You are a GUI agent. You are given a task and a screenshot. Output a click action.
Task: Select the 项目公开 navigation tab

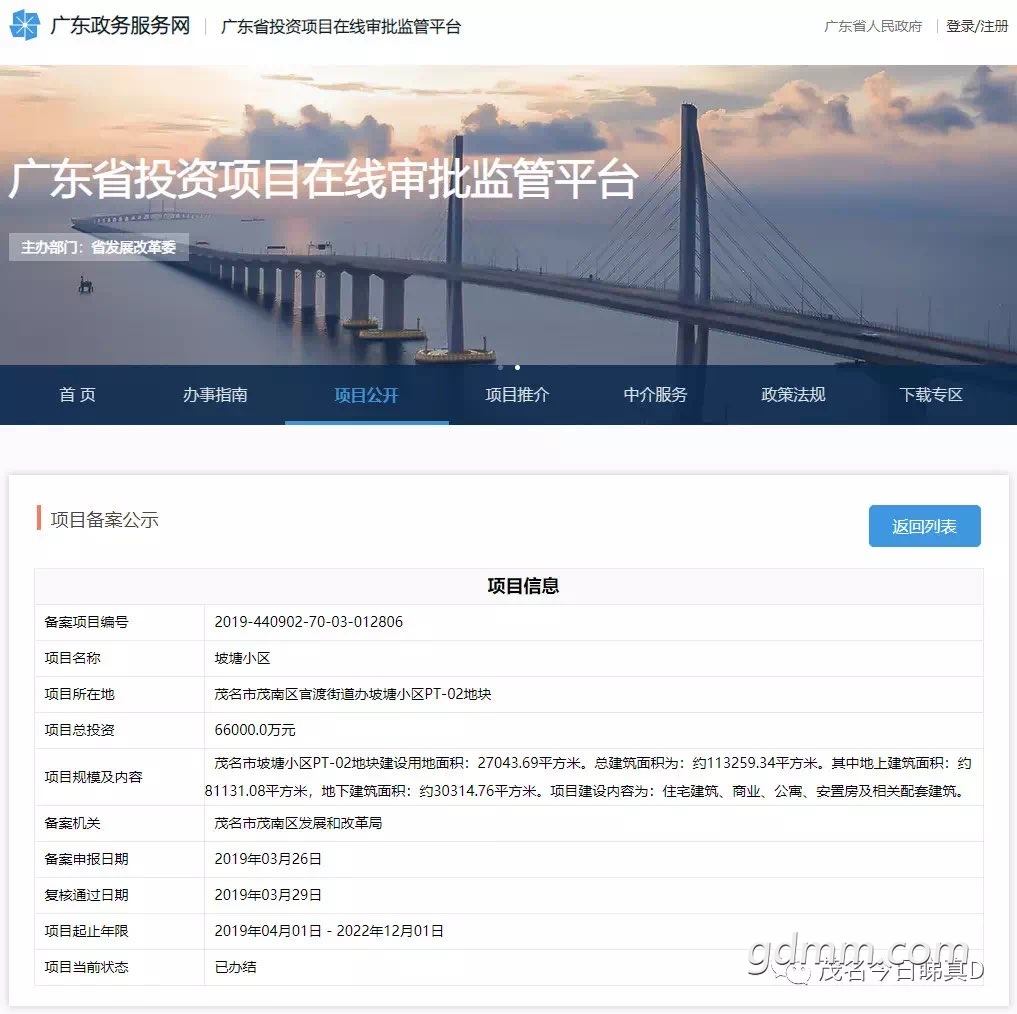click(366, 394)
